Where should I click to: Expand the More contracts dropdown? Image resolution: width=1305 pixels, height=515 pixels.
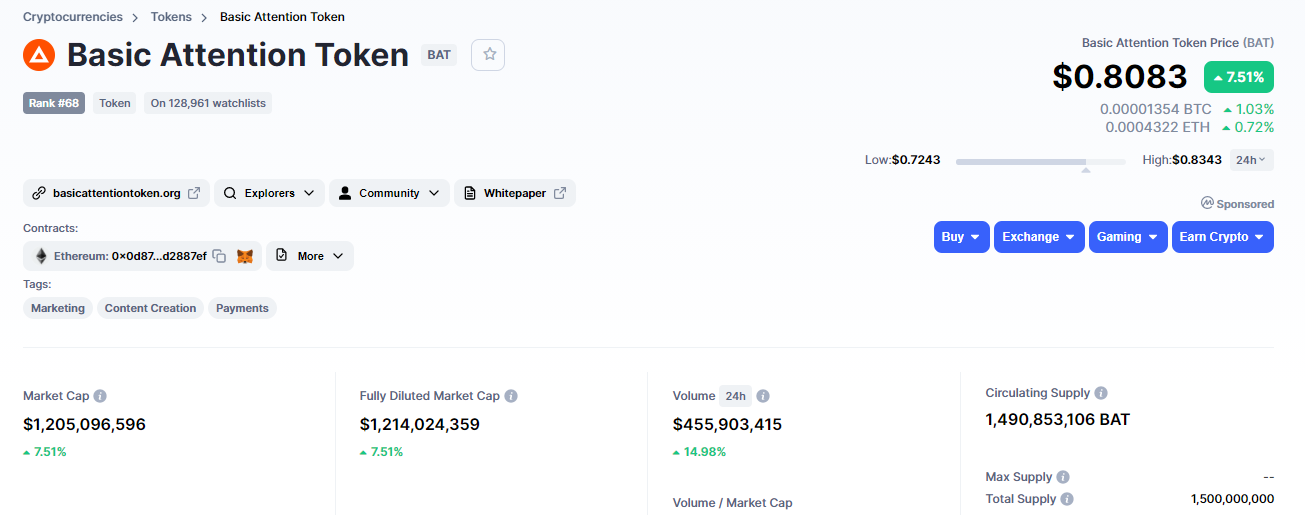(309, 256)
